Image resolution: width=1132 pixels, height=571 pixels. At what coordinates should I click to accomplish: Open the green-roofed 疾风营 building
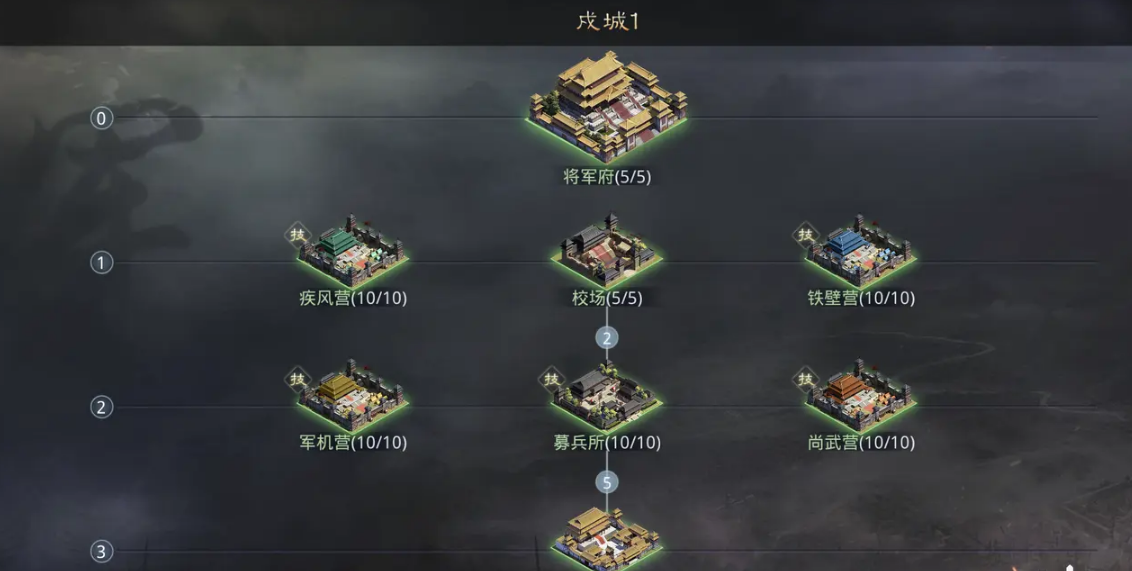click(x=352, y=251)
